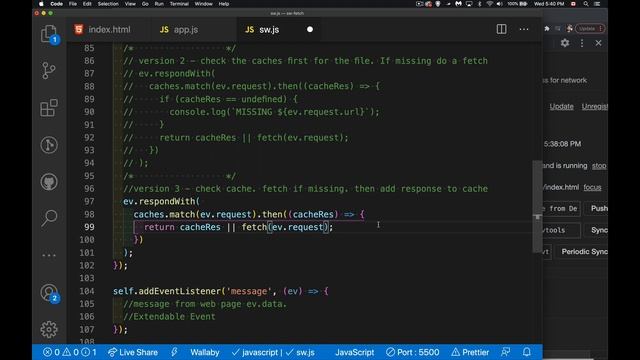
Task: Change JavaScript language mode in status bar
Action: [354, 352]
